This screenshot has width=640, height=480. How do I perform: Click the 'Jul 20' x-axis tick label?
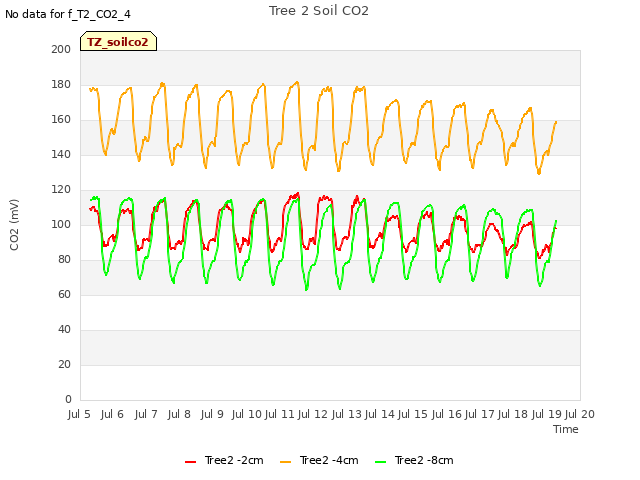pyautogui.click(x=580, y=414)
